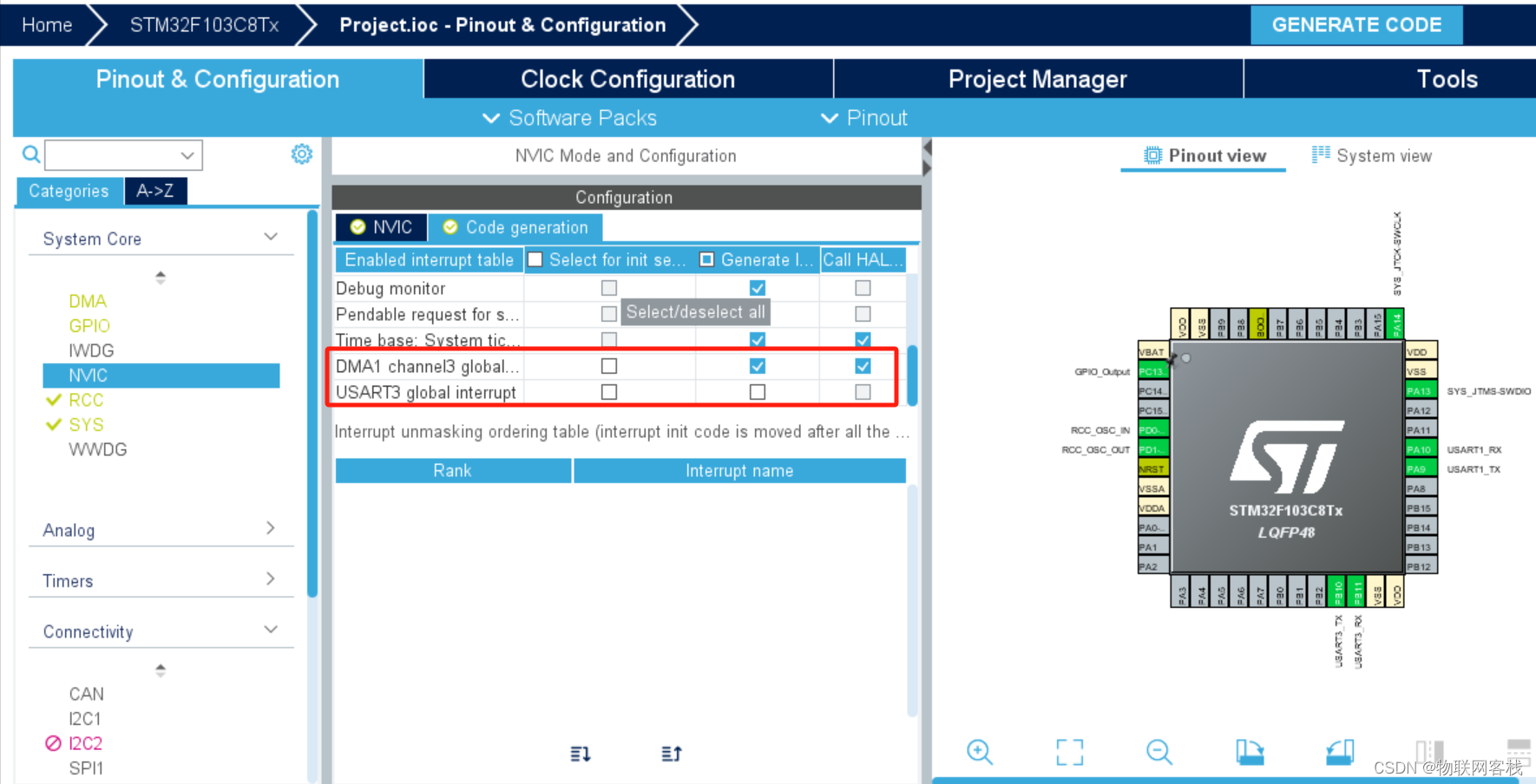Open the Software Packs dropdown
Image resolution: width=1536 pixels, height=784 pixels.
coord(570,118)
